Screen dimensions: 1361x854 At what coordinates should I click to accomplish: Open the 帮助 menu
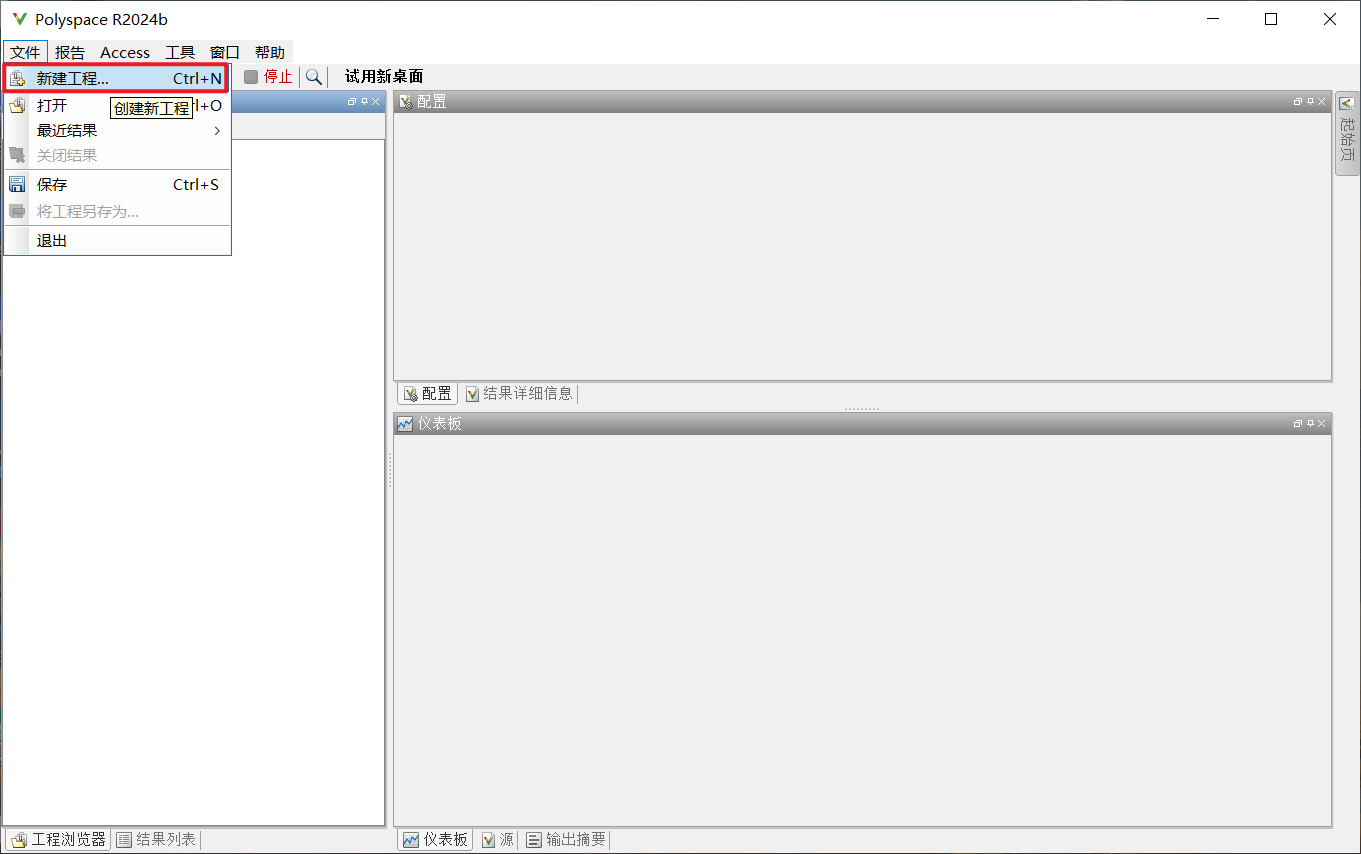(x=270, y=52)
